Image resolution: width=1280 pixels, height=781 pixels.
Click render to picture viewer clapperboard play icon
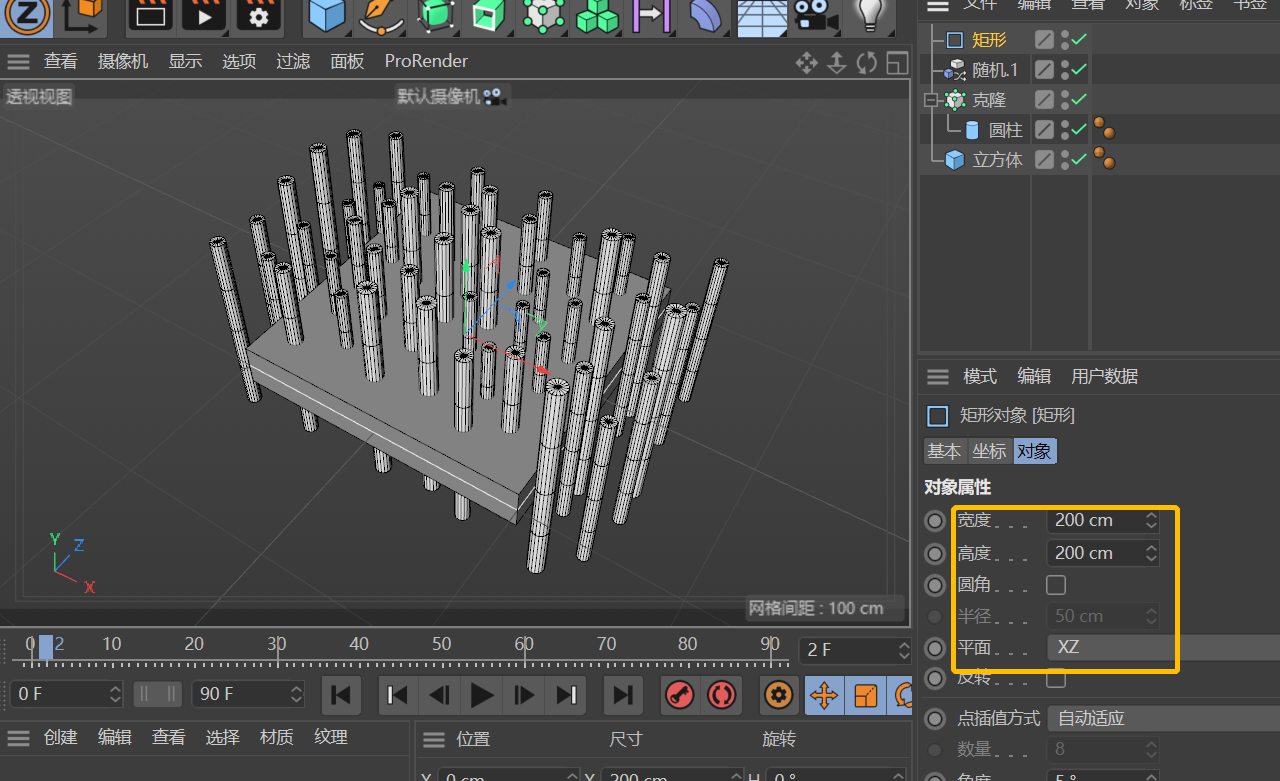(204, 15)
